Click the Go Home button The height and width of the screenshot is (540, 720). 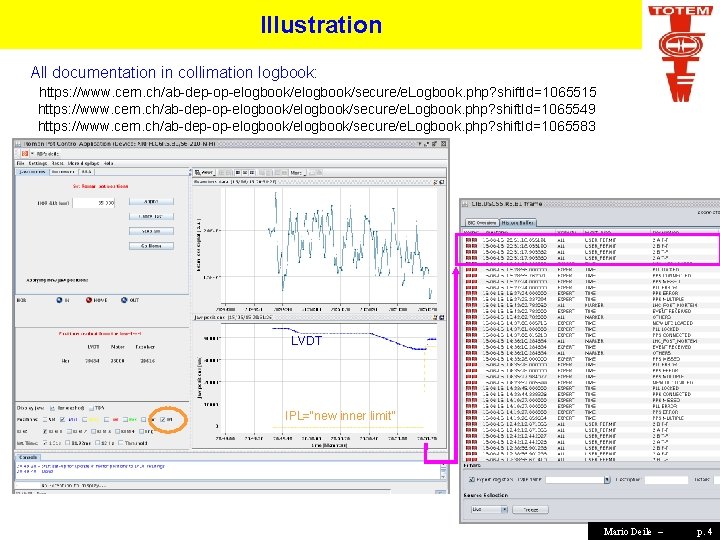coord(151,246)
